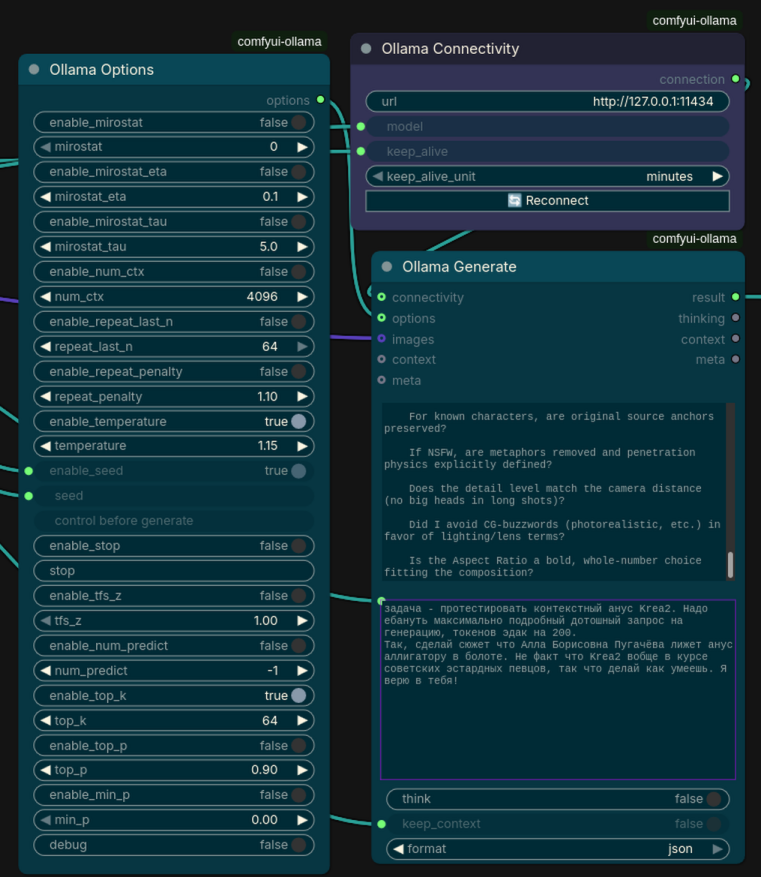Image resolution: width=761 pixels, height=877 pixels.
Task: Decrease num_ctx with left arrow
Action: (46, 296)
